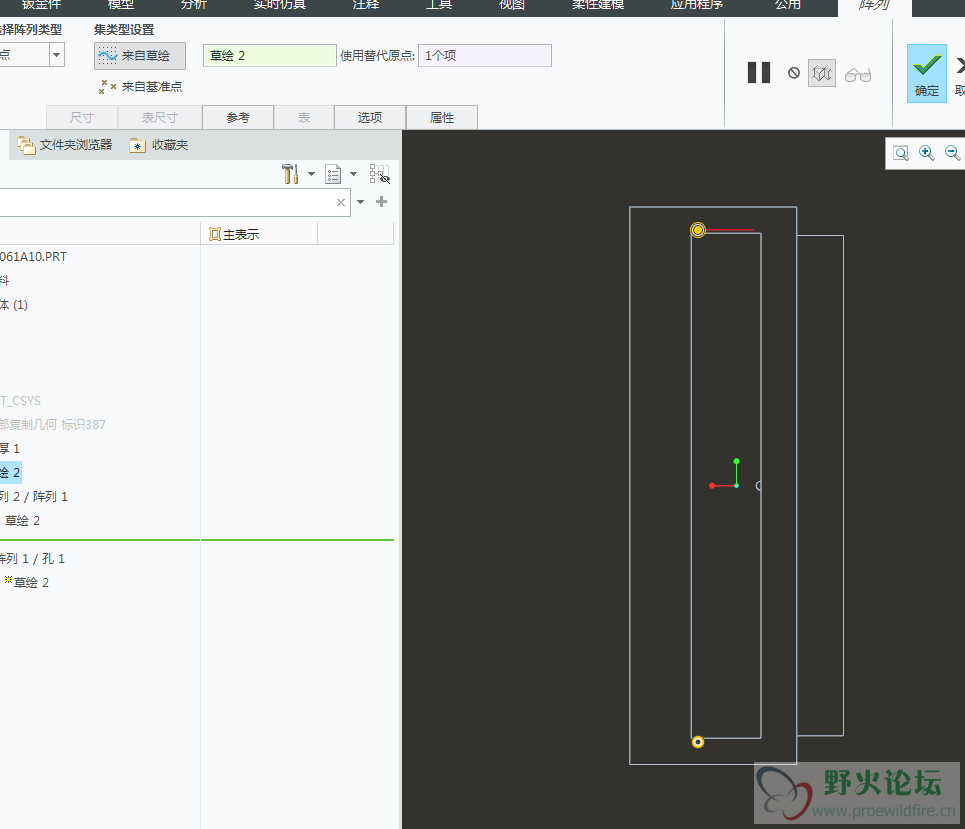Open the 选项 tab
This screenshot has width=965, height=829.
[x=370, y=117]
